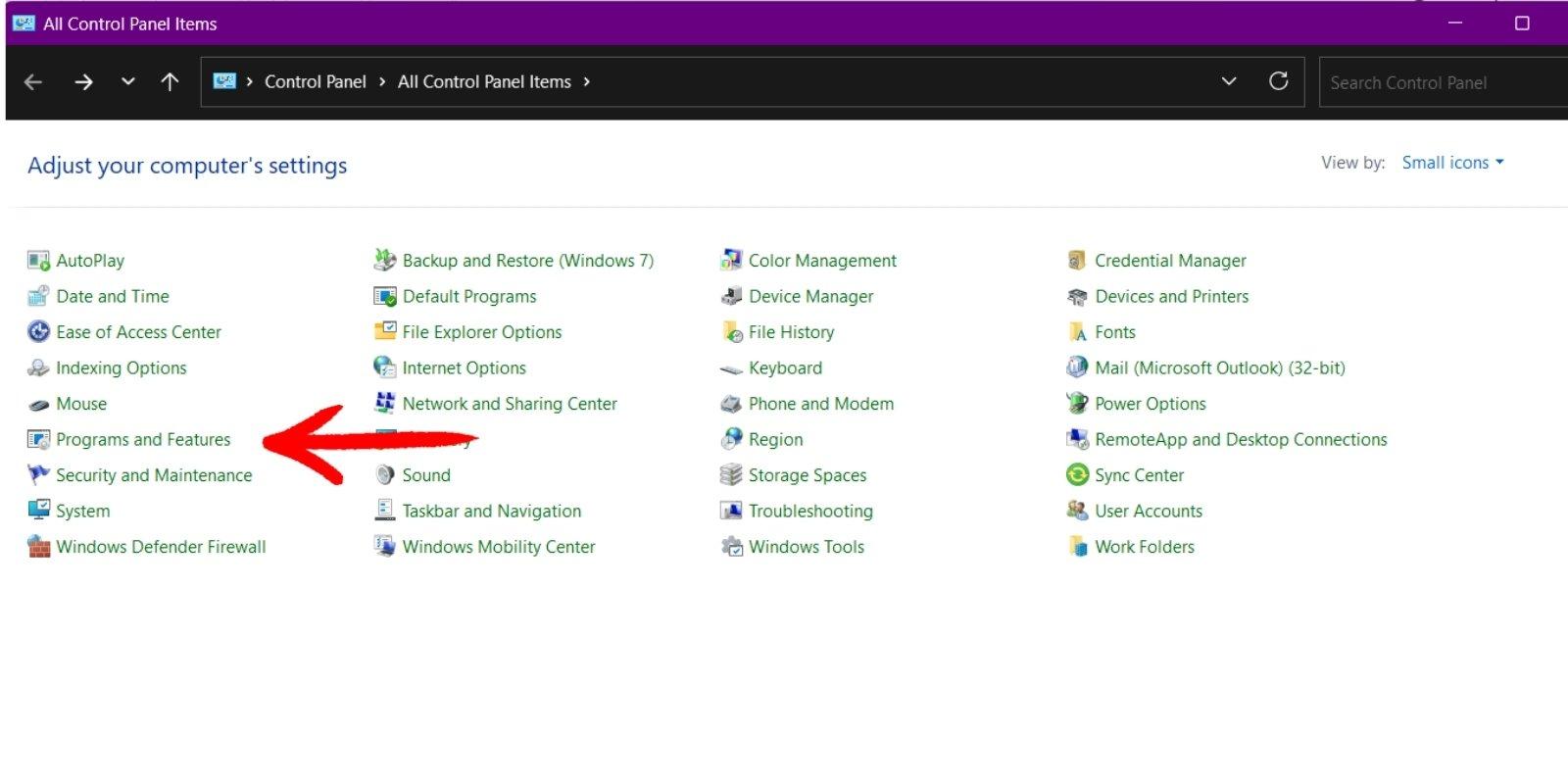Click the Troubleshooting icon
The image size is (1568, 784).
[x=731, y=511]
